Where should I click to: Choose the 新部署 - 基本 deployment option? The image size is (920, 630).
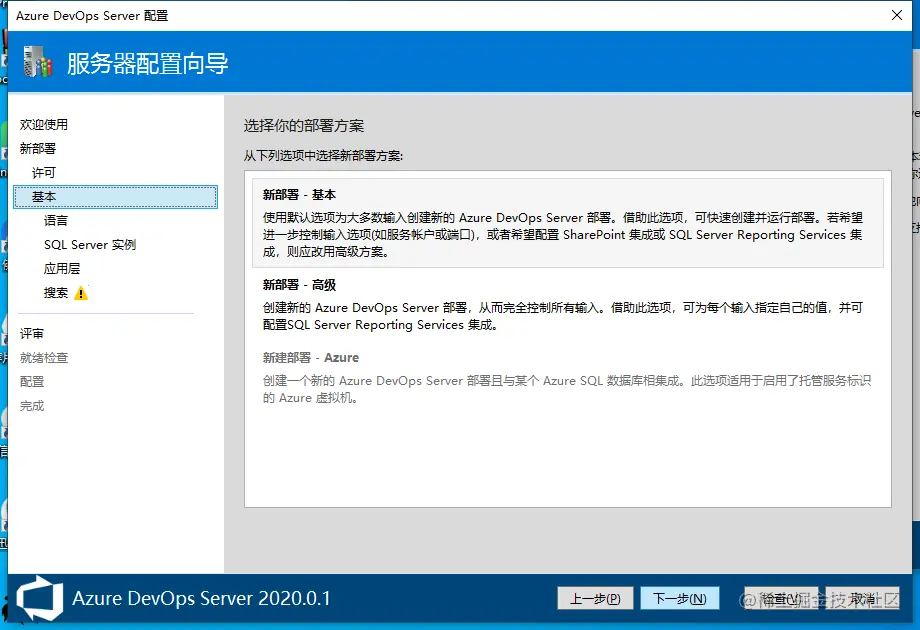(567, 223)
